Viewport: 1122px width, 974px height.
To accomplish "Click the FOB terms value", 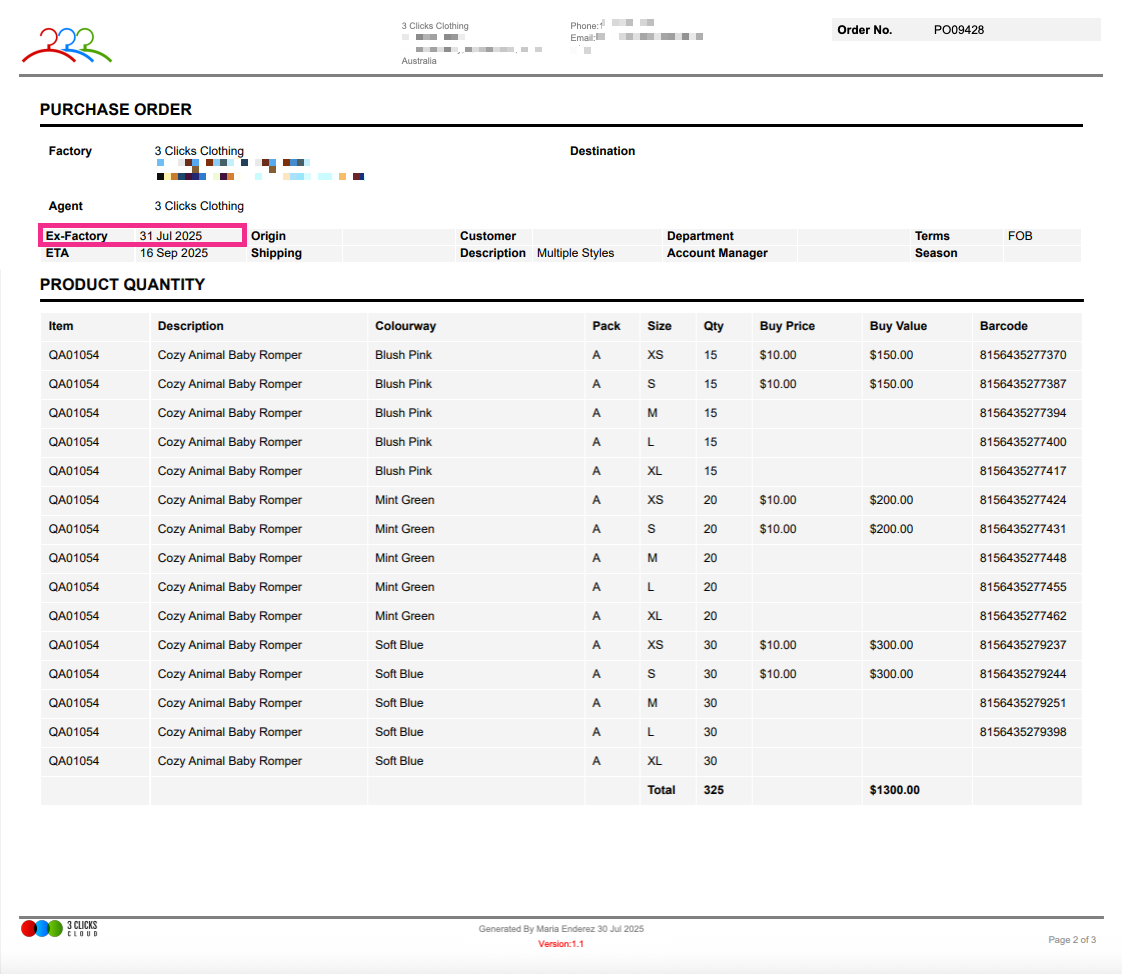I will click(x=1020, y=236).
